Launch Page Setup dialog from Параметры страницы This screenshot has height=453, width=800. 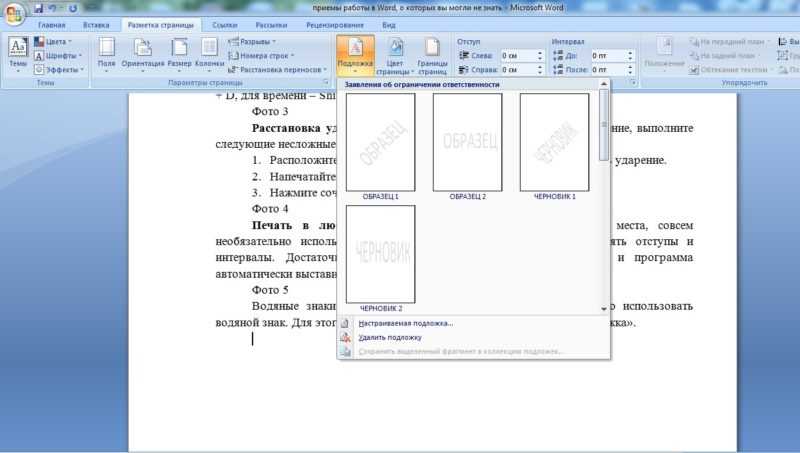(326, 82)
